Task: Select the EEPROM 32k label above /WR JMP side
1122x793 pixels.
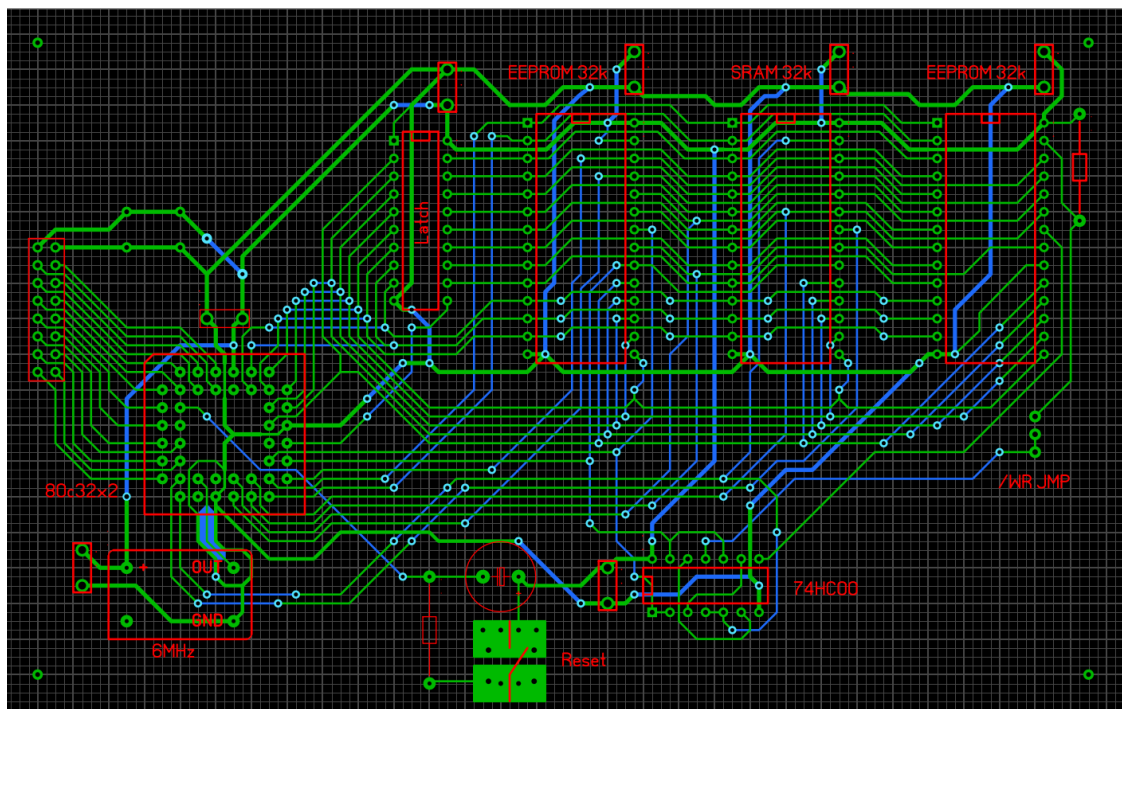Action: coord(976,73)
